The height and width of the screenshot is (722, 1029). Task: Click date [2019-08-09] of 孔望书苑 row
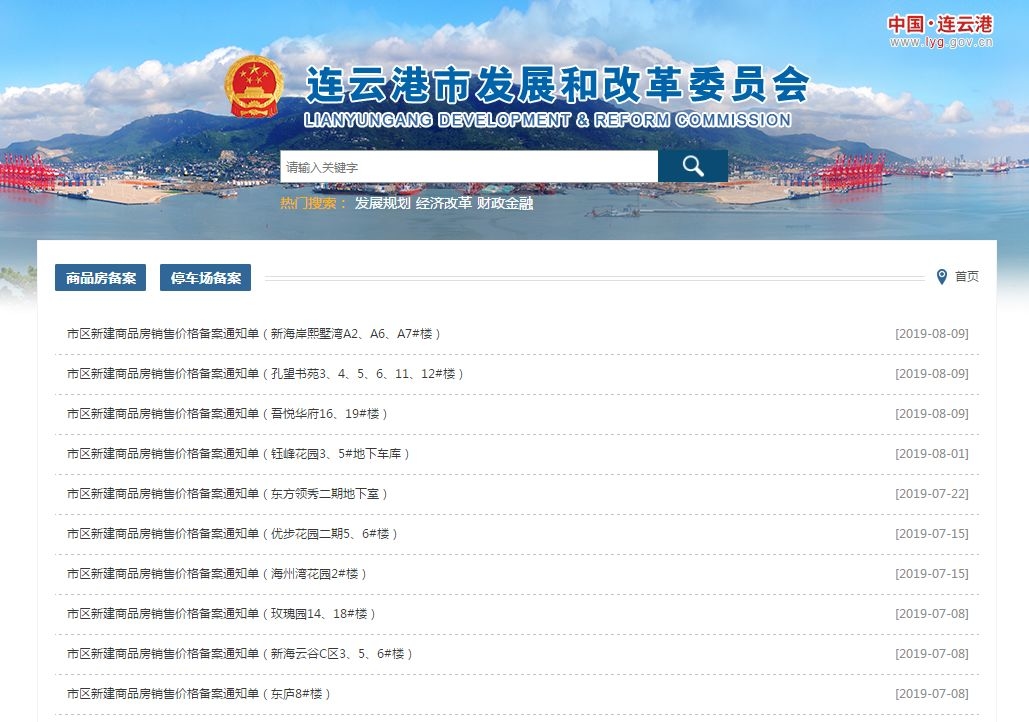932,373
